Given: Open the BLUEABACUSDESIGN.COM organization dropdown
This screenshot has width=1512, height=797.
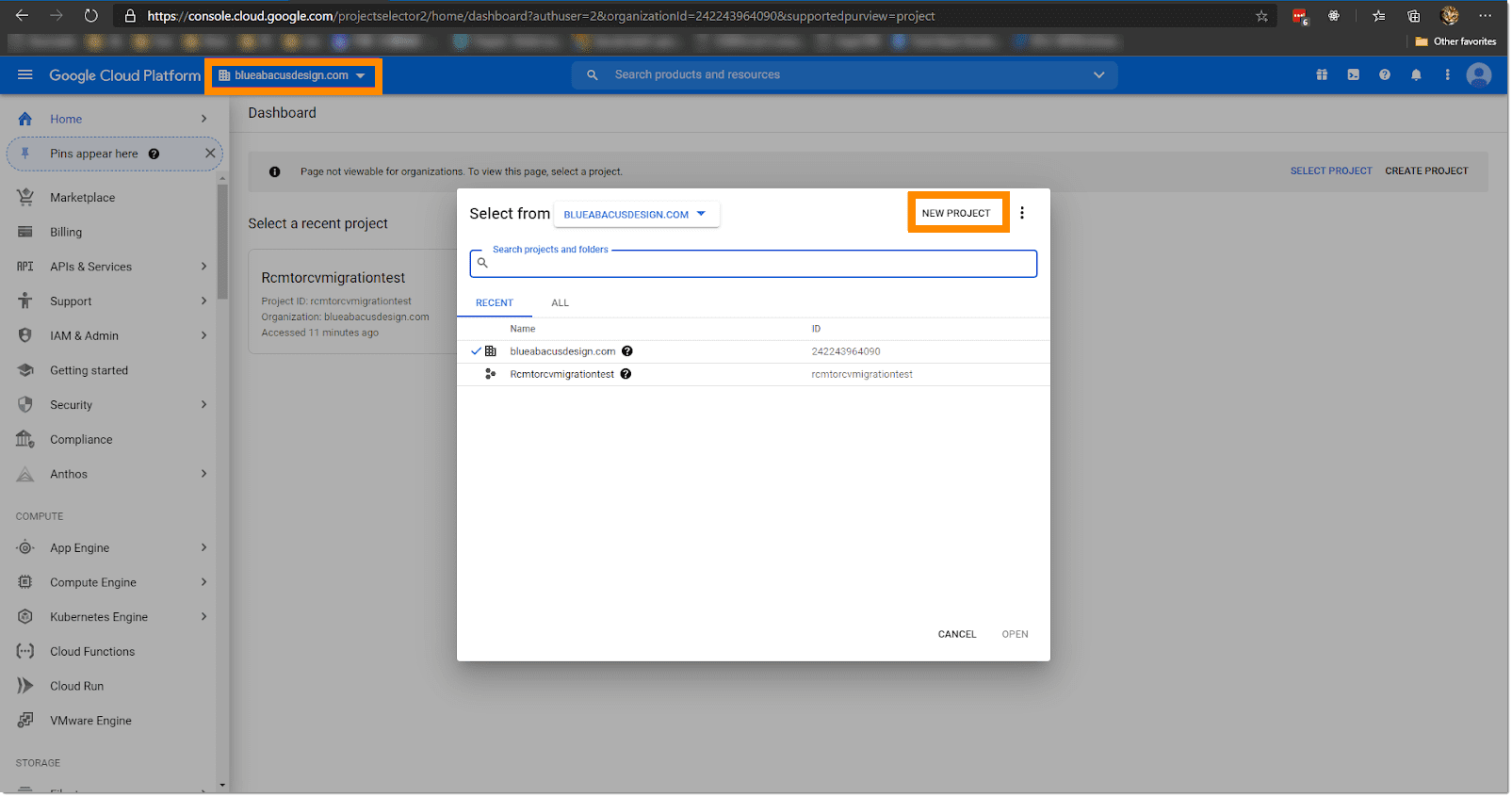Looking at the screenshot, I should pyautogui.click(x=636, y=215).
